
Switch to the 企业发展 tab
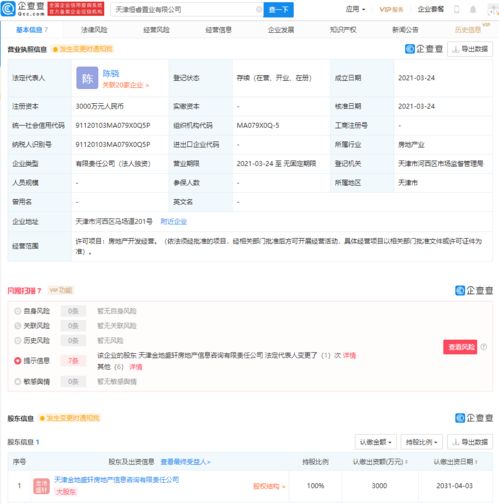[281, 30]
